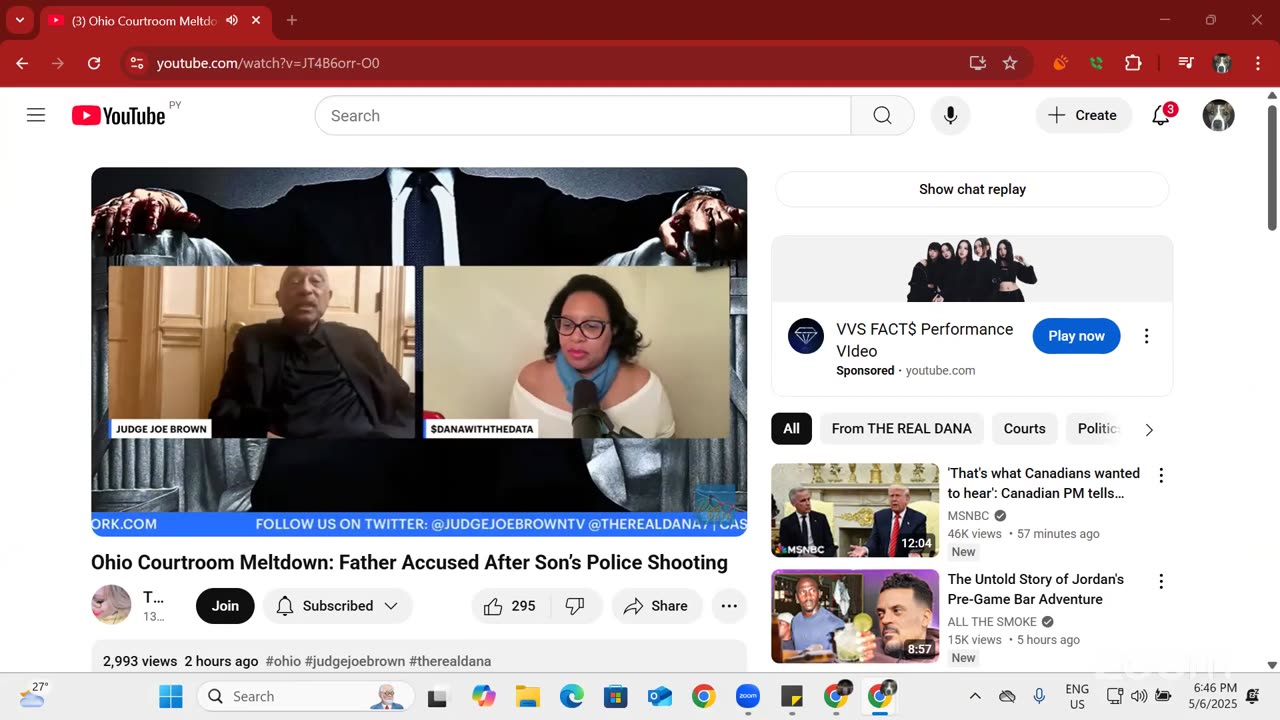
Task: Open a new browser tab
Action: [292, 20]
